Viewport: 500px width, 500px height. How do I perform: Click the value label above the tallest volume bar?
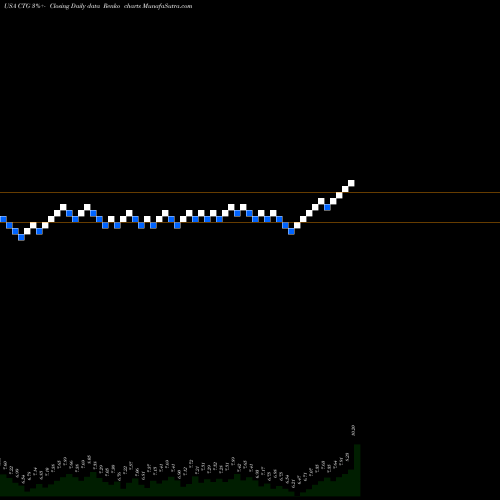tap(353, 430)
